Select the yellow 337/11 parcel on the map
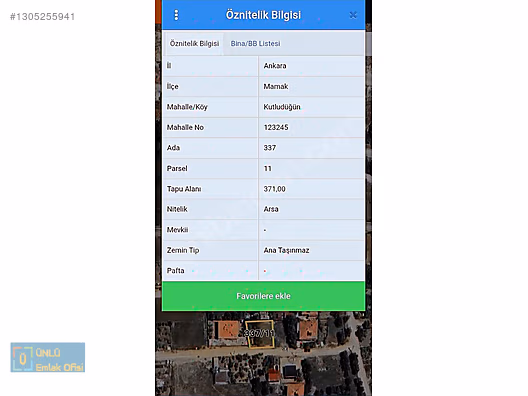This screenshot has width=528, height=396. point(260,334)
